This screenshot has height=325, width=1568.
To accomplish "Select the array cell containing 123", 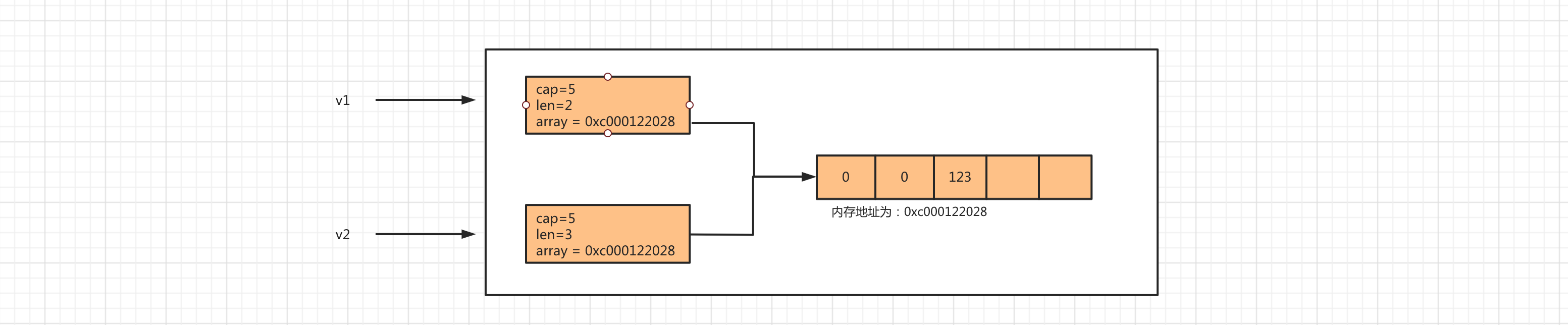I will click(x=960, y=177).
